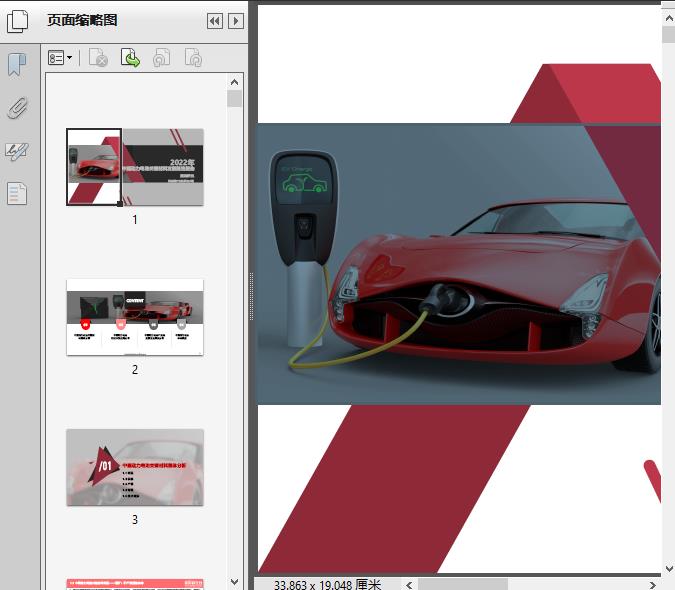This screenshot has width=675, height=590.
Task: Select page 3 thumbnail
Action: tap(135, 467)
